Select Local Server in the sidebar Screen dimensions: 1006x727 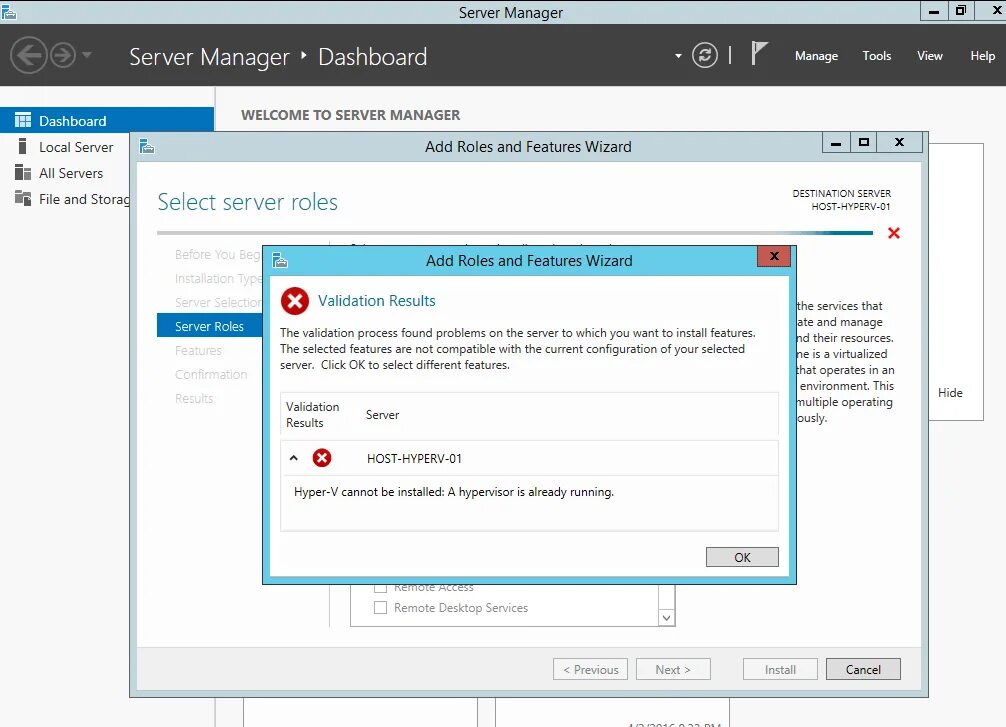click(76, 147)
